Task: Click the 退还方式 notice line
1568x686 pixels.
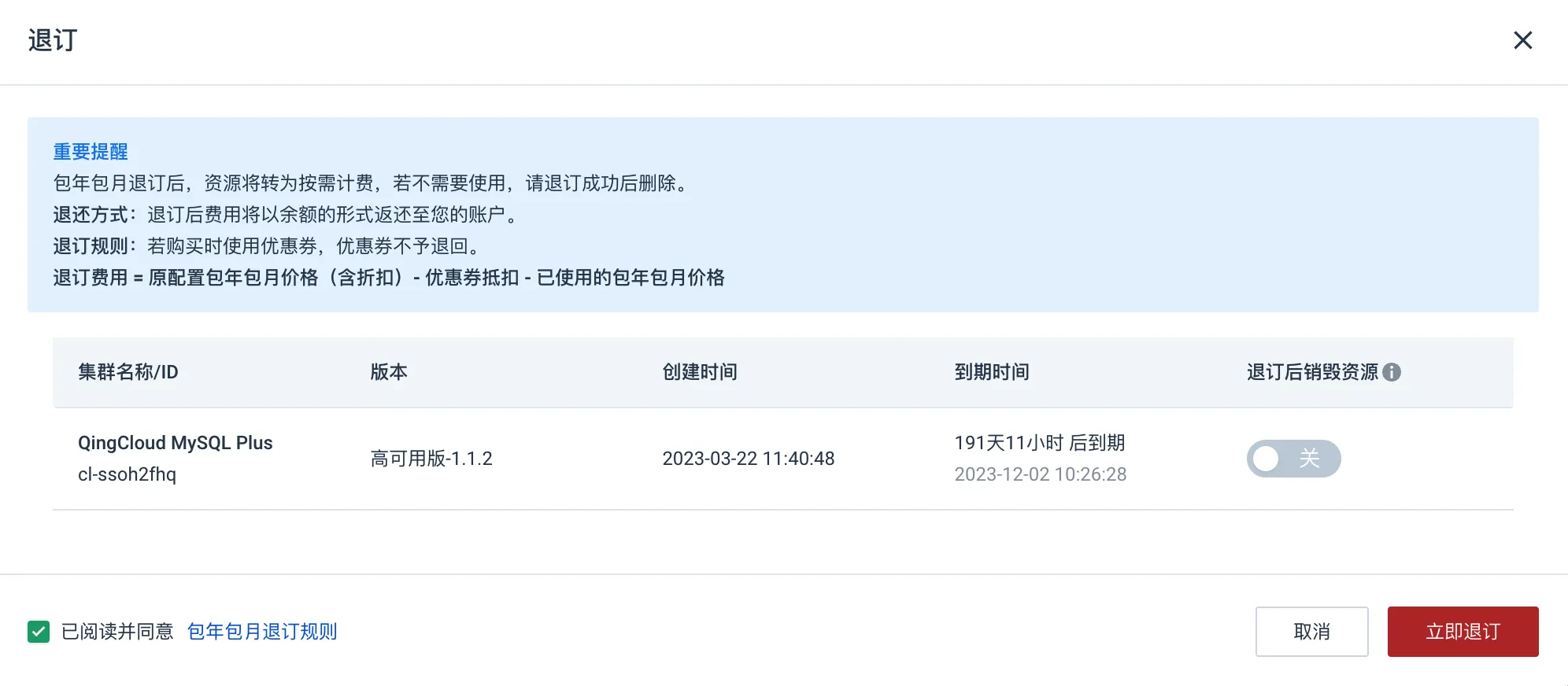Action: [287, 215]
